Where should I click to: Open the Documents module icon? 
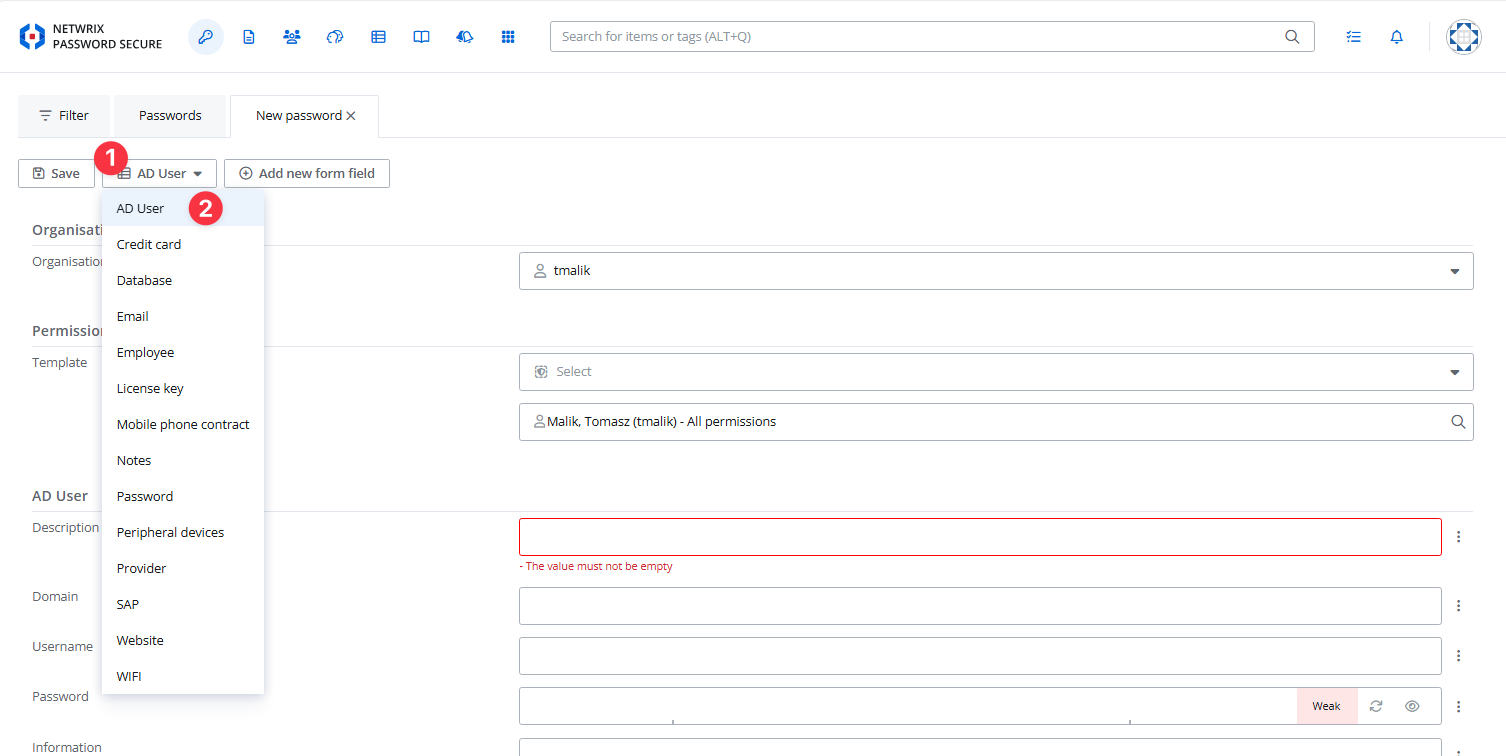coord(249,36)
